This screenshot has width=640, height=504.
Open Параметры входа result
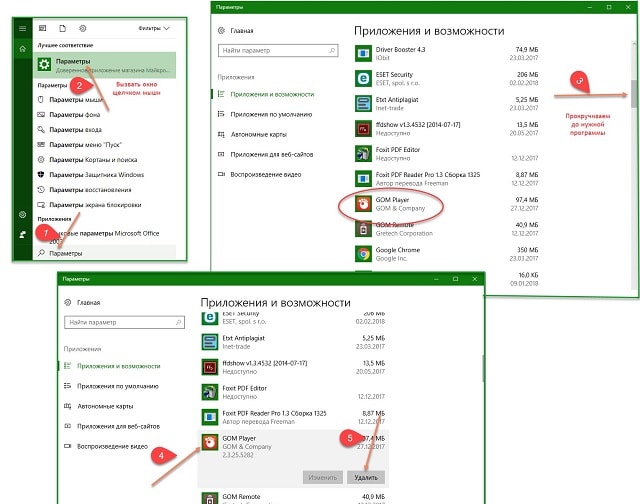click(x=69, y=130)
